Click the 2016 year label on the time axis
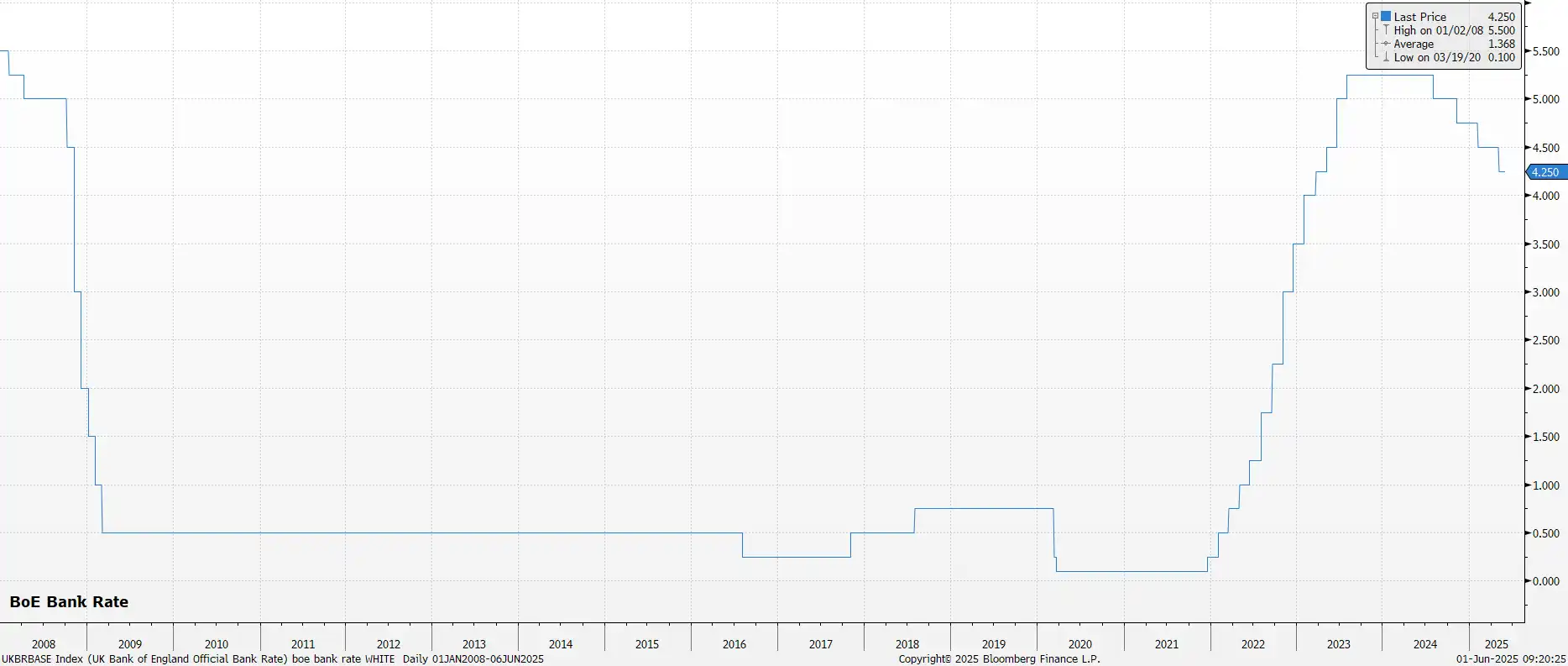This screenshot has width=1568, height=666. [x=734, y=644]
